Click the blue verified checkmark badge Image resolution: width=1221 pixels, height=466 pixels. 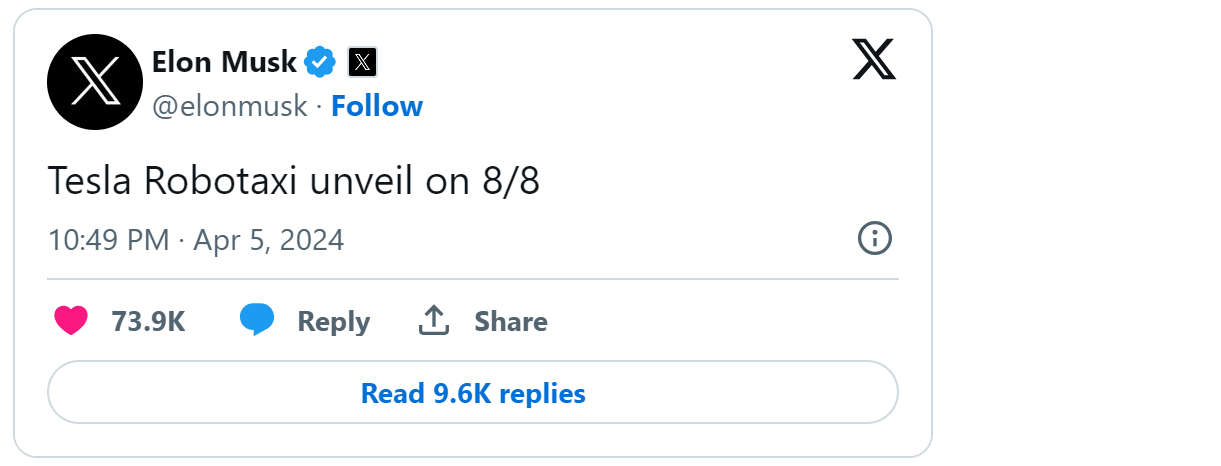[319, 62]
